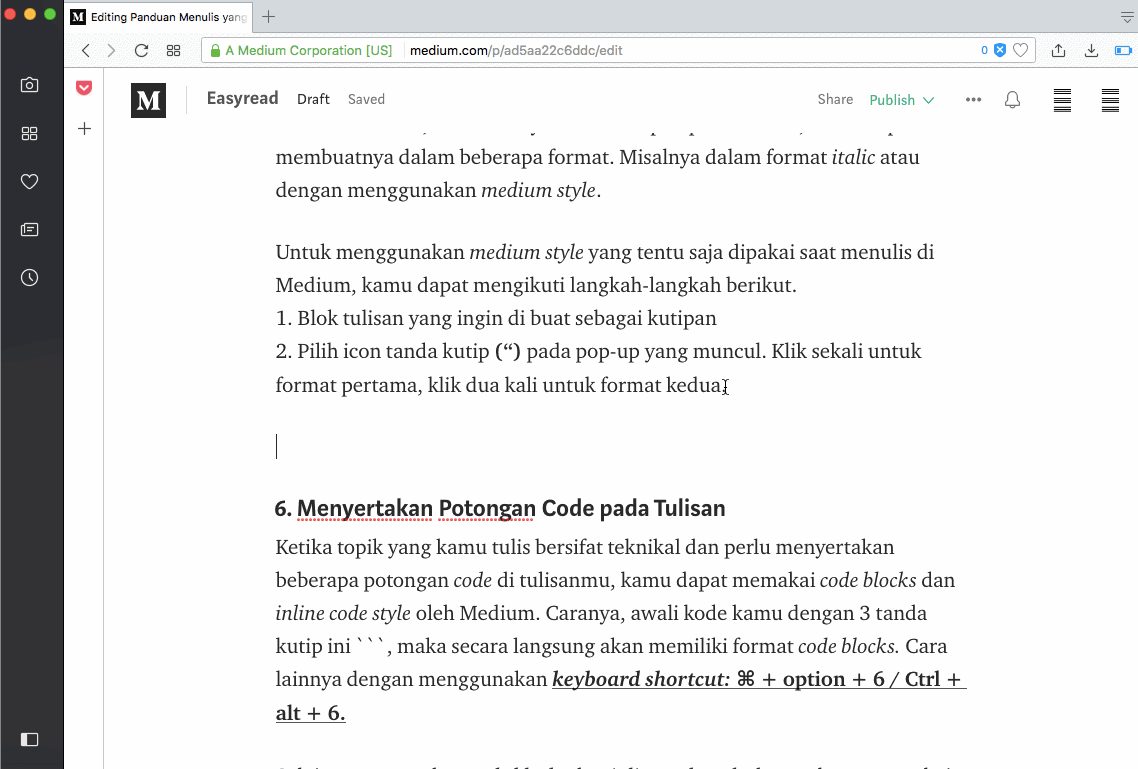Open personal news in the sidebar

pos(29,230)
